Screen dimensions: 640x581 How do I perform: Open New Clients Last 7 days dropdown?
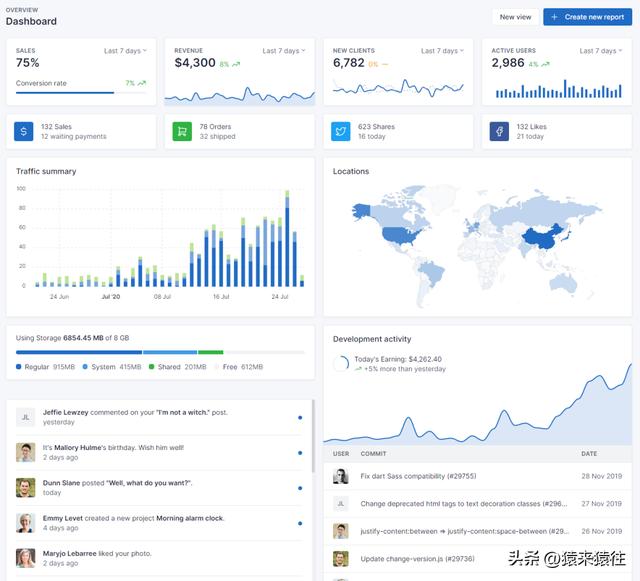click(x=442, y=50)
